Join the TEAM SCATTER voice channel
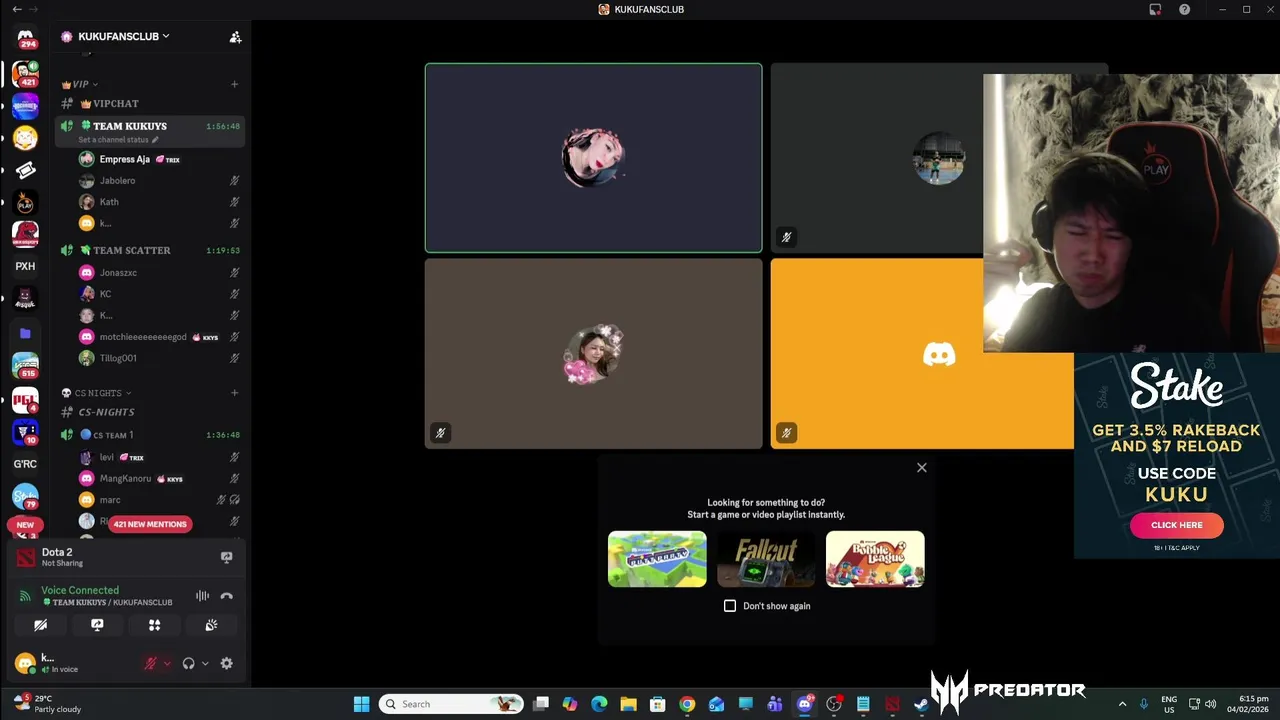The height and width of the screenshot is (720, 1280). click(150, 250)
